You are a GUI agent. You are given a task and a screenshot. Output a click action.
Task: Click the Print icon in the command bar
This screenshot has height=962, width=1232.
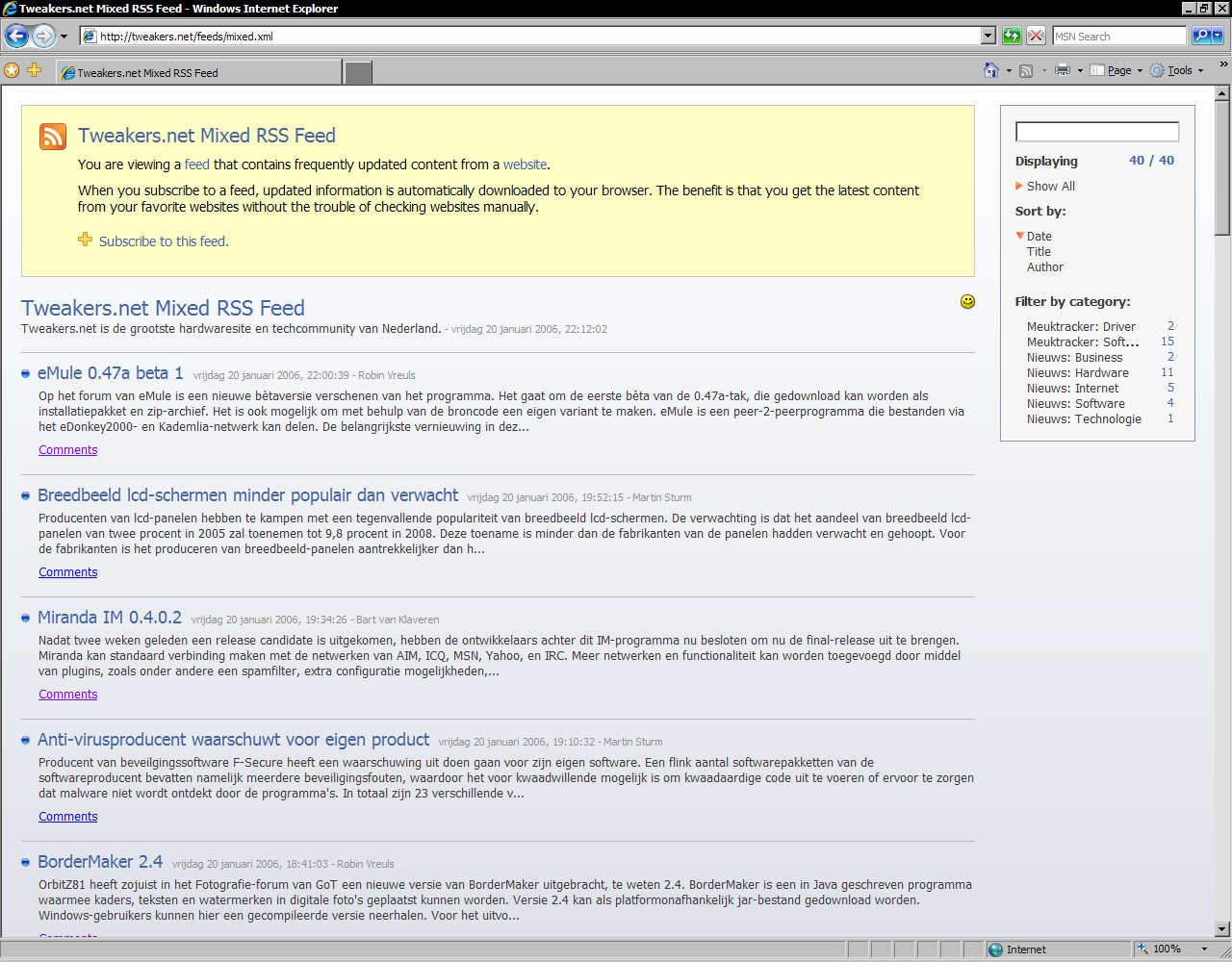tap(1063, 70)
